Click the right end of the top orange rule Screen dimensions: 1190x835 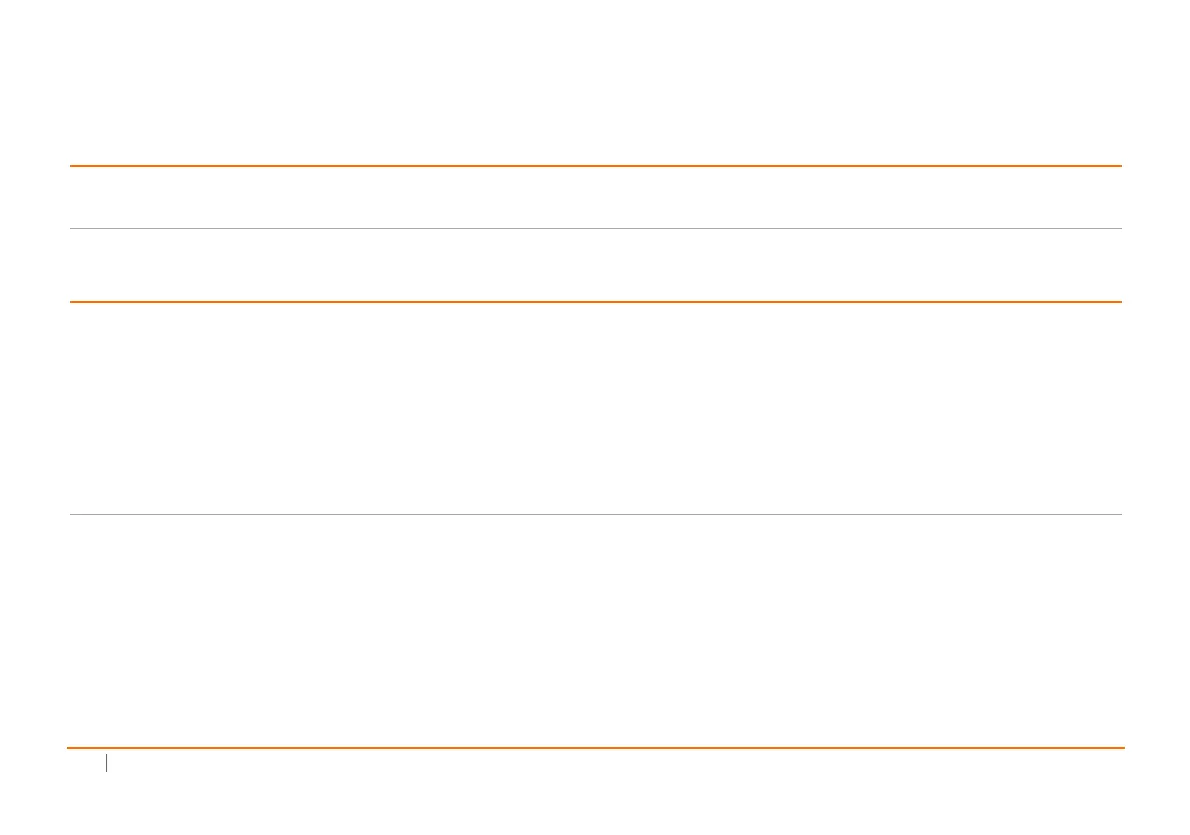pyautogui.click(x=1119, y=166)
